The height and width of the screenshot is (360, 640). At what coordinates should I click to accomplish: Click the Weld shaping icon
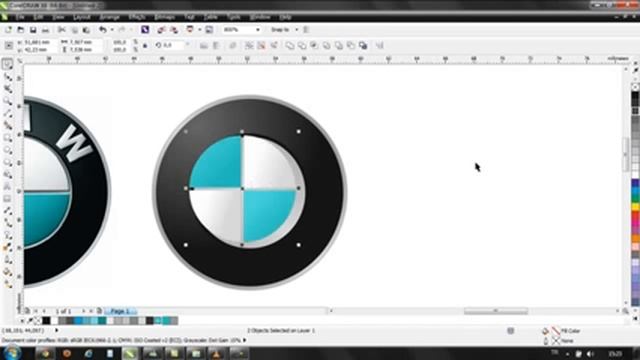pos(290,45)
